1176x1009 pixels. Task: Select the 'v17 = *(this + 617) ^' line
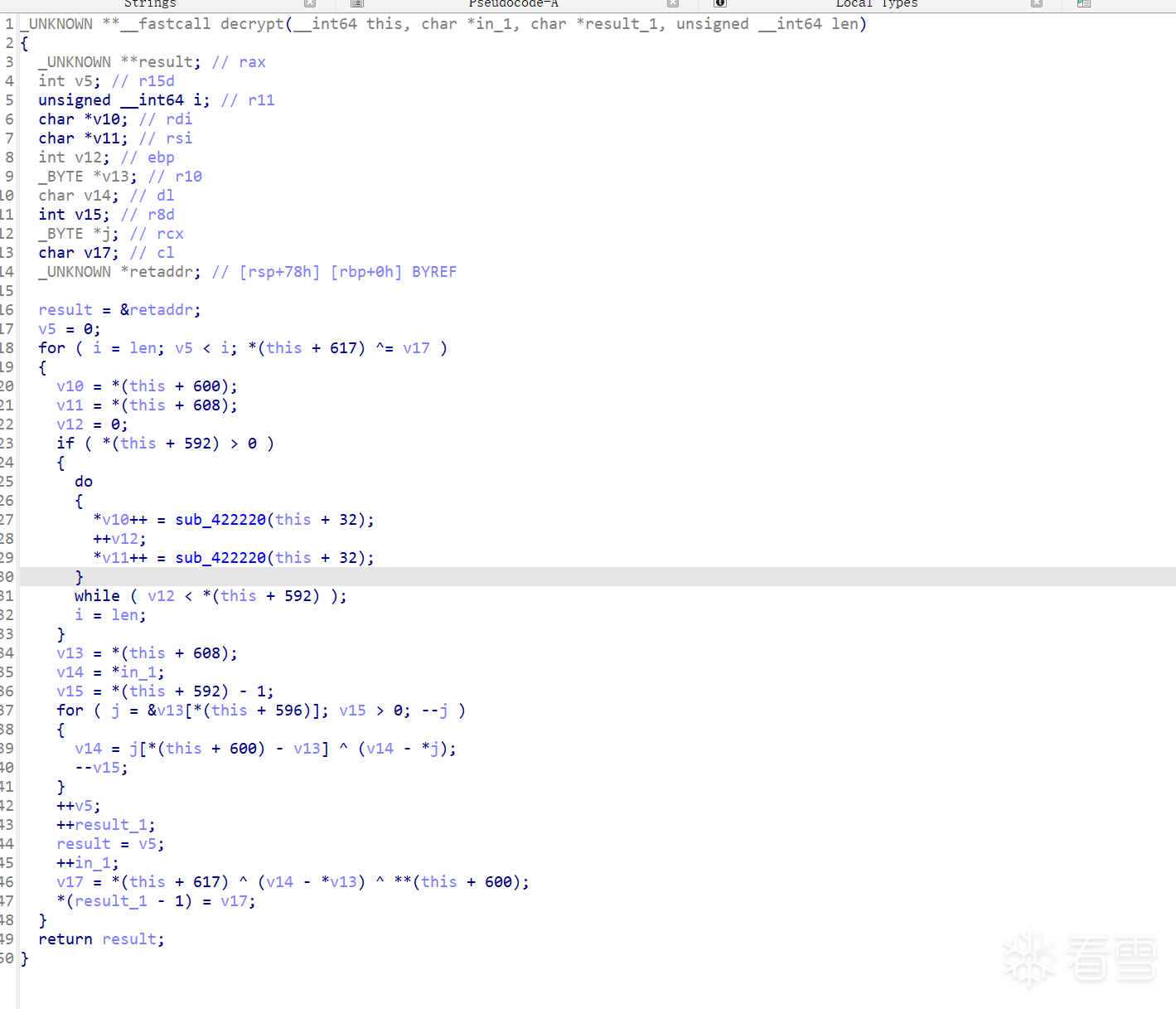coord(293,882)
